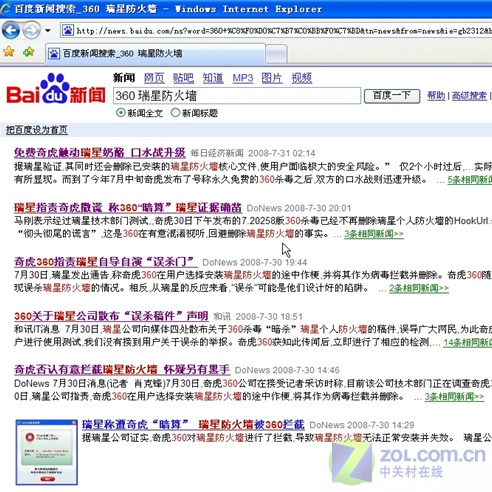Click source text 和讯 2008-7-30 18:51

tap(258, 316)
